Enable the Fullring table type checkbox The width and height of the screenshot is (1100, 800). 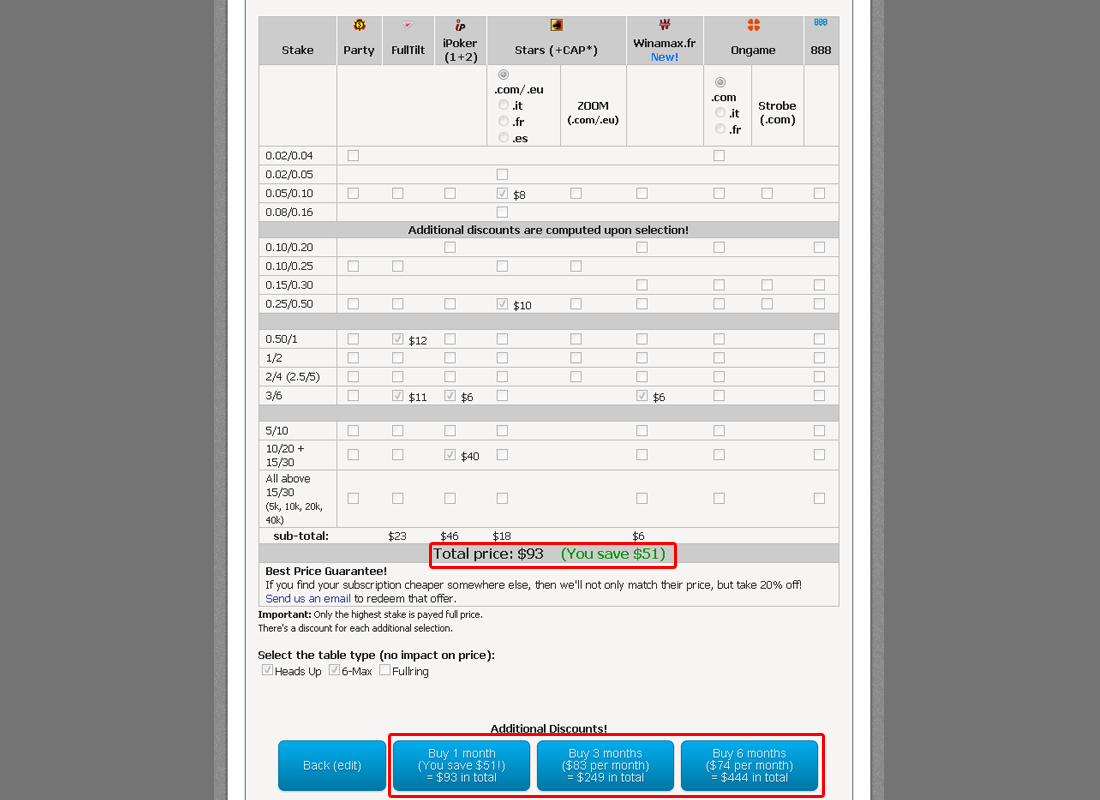[385, 671]
